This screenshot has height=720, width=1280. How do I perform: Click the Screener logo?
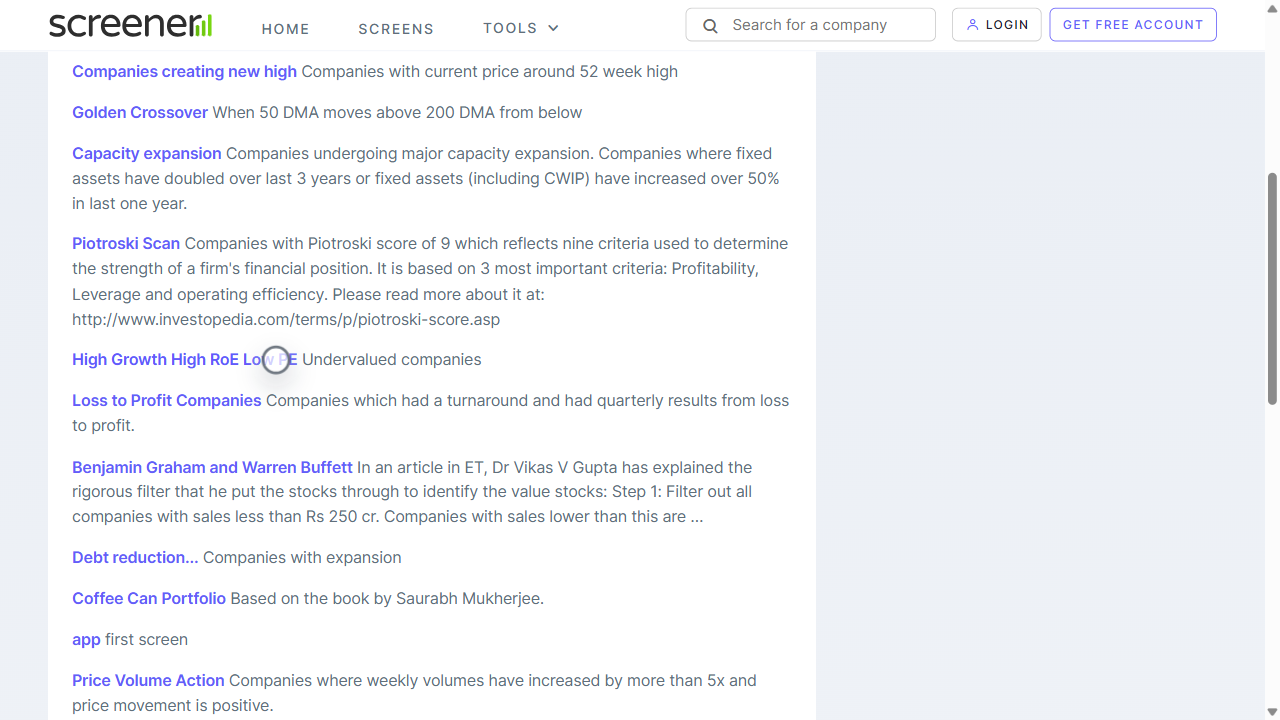tap(130, 26)
